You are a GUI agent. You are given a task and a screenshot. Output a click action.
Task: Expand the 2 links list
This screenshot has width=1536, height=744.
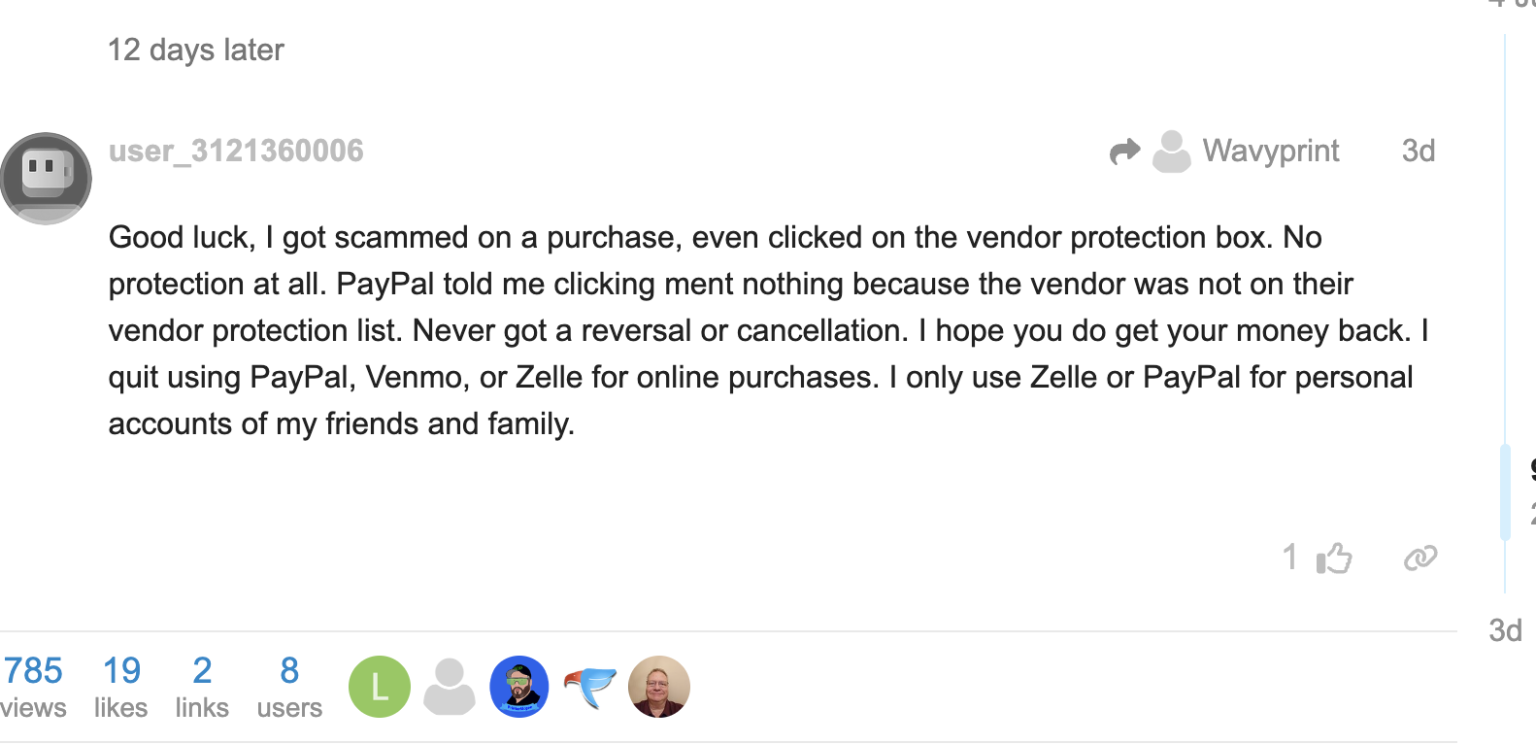pos(202,686)
